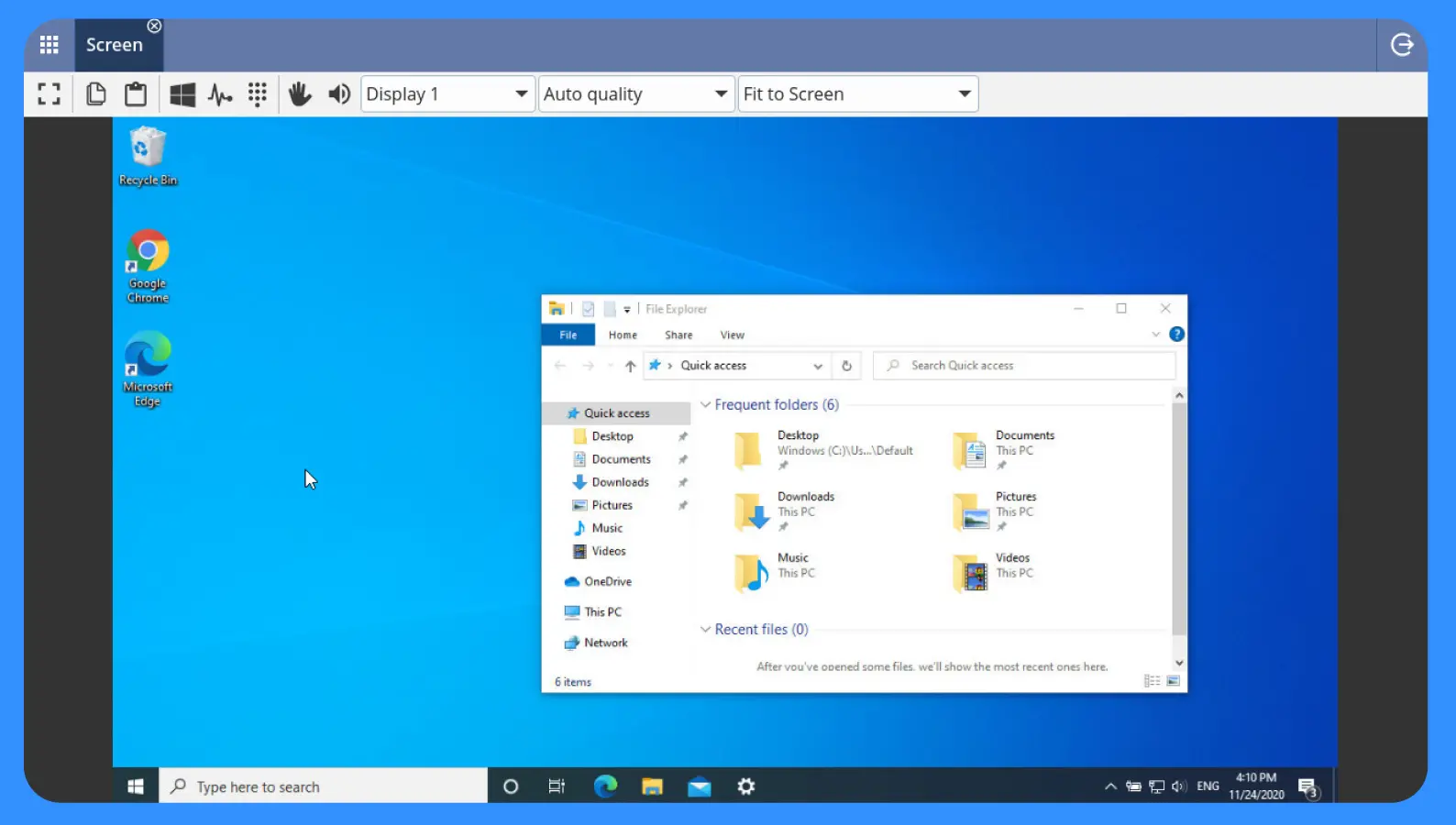Select the Downloads folder in Frequent folders
1456x825 pixels.
[785, 512]
